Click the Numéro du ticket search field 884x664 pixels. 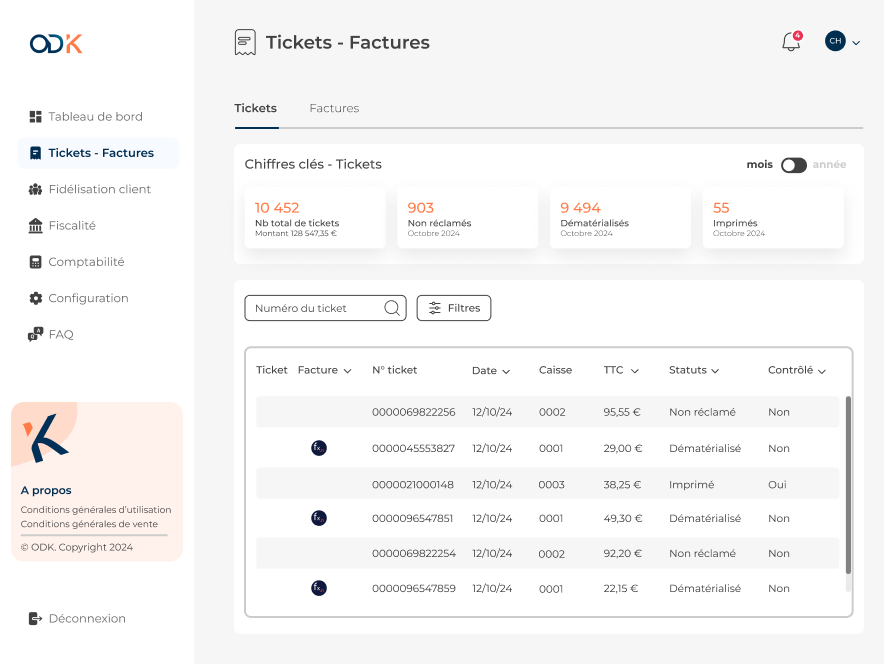325,308
